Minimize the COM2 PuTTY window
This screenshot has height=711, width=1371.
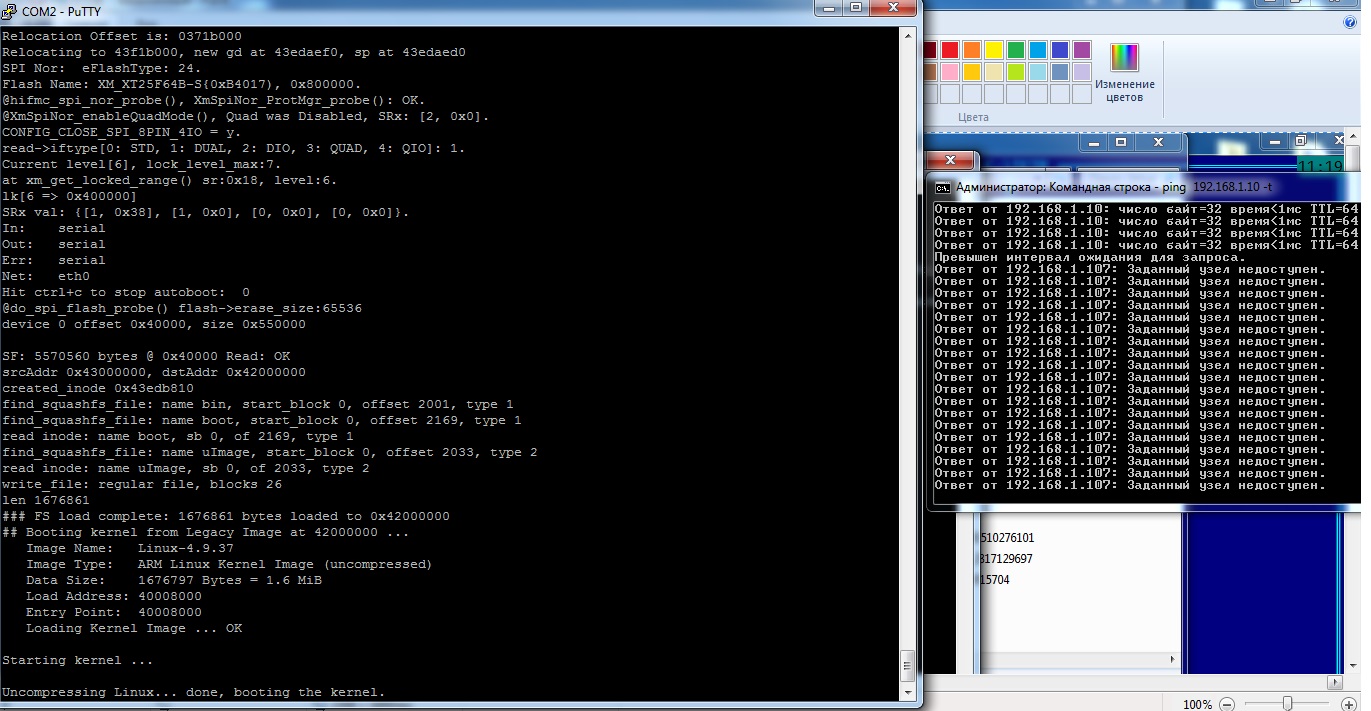pos(829,8)
